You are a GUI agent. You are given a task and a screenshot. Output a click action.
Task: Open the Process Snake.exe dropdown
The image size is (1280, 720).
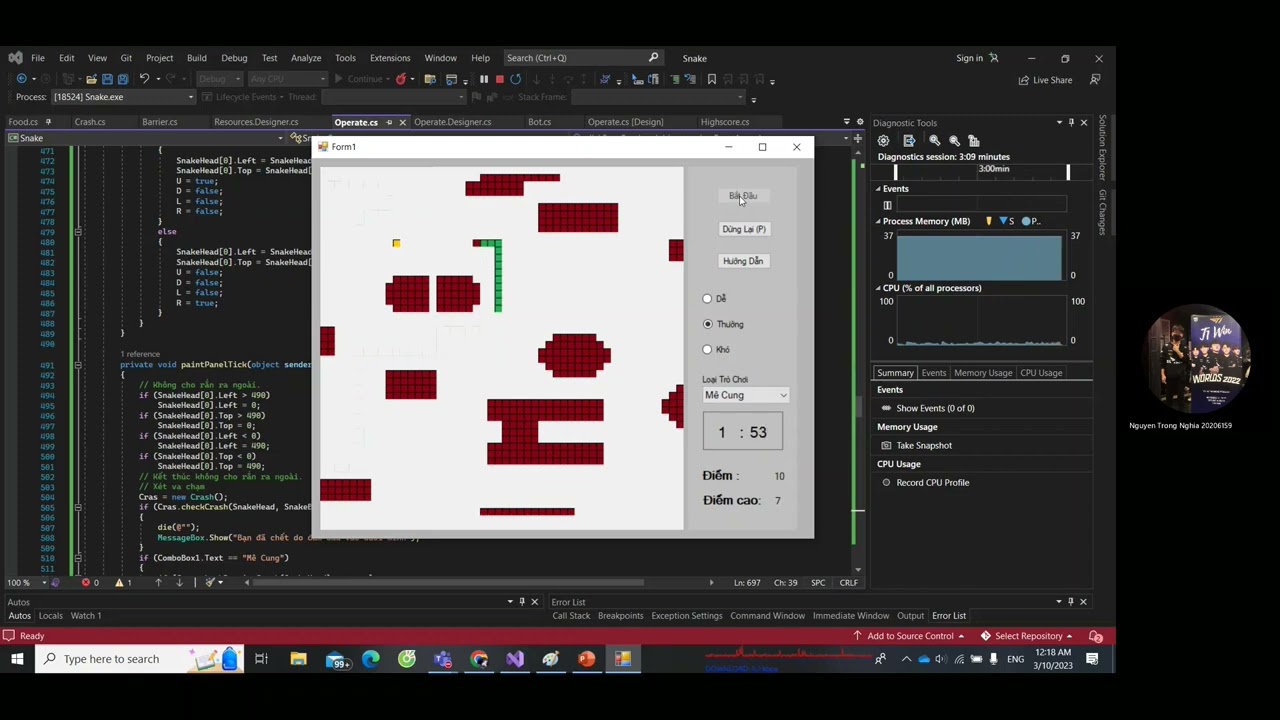190,97
